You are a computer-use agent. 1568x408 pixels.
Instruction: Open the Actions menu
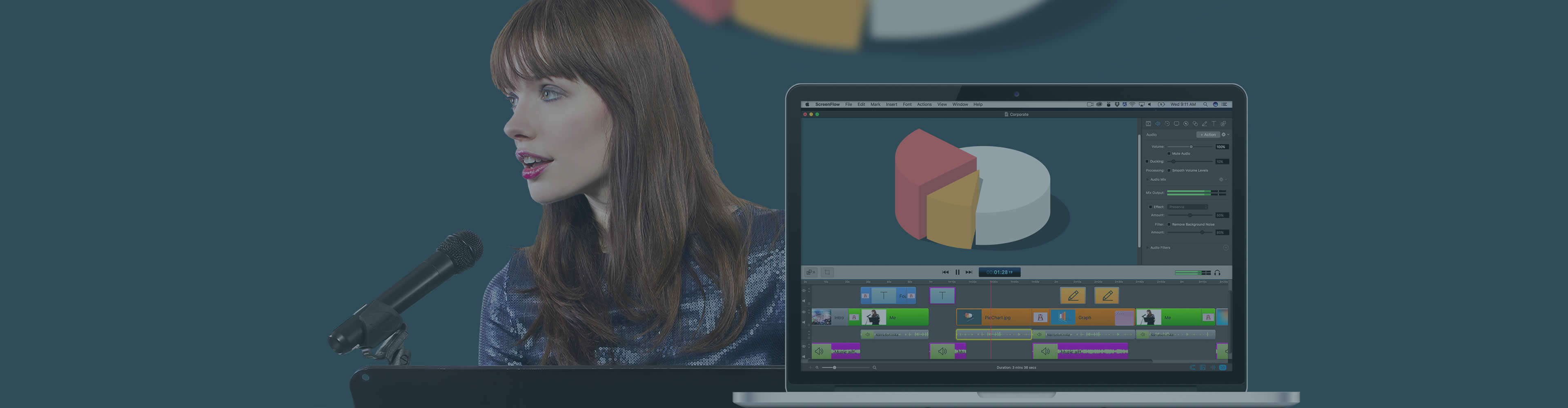point(924,104)
